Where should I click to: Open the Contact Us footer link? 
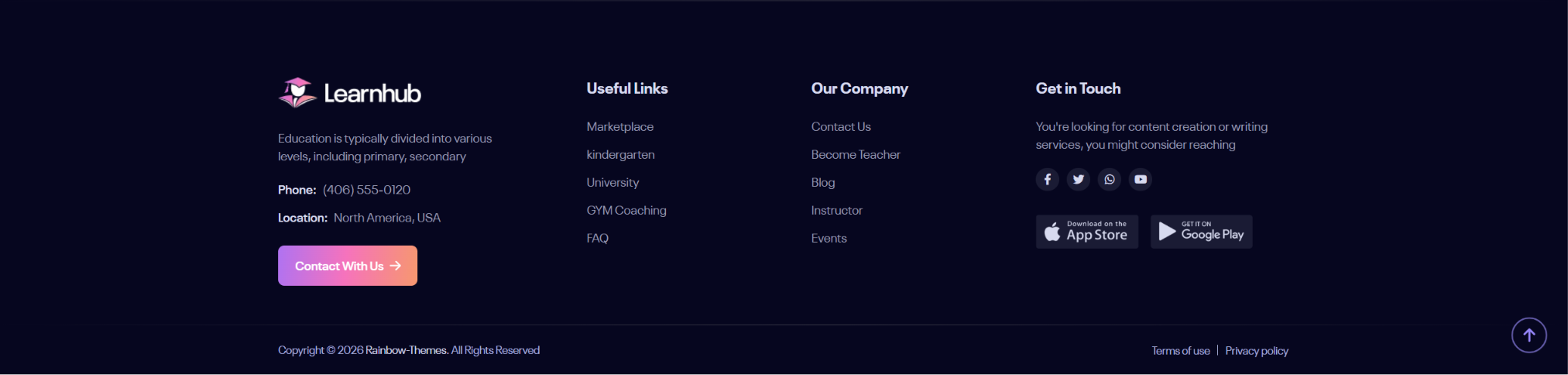[841, 126]
